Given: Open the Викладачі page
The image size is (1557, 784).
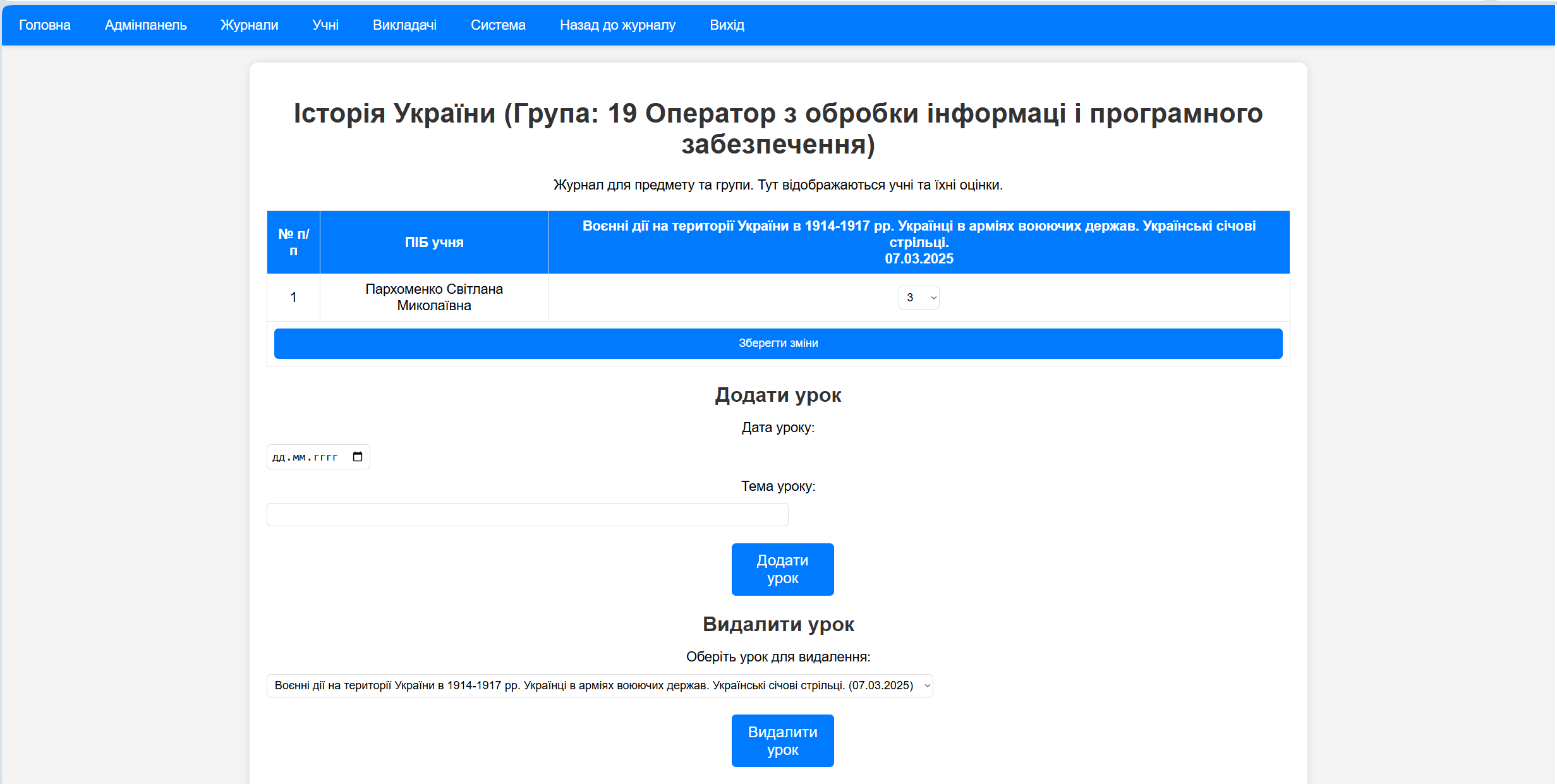Looking at the screenshot, I should 405,25.
